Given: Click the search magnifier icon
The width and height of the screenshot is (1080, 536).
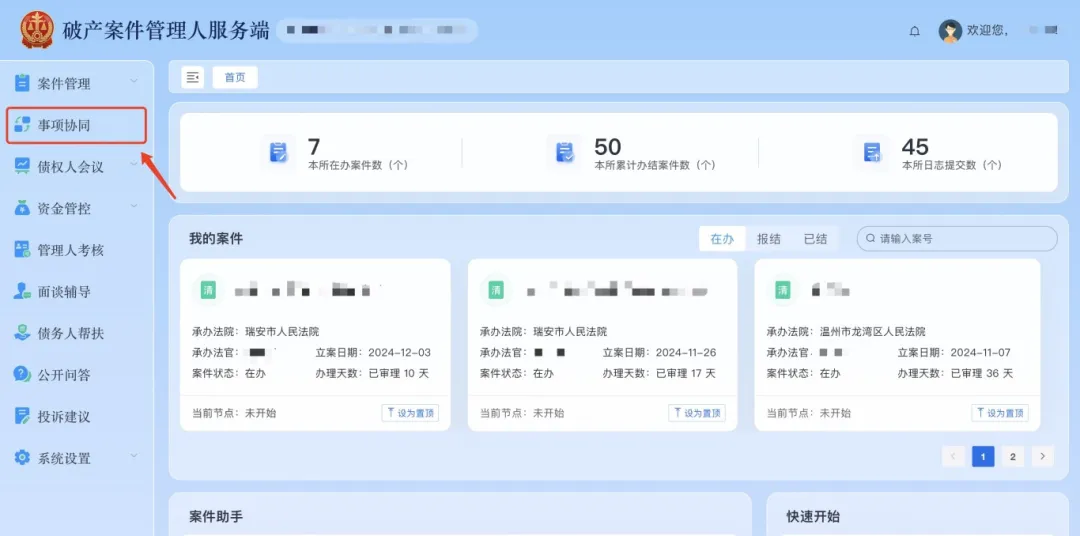Looking at the screenshot, I should click(x=871, y=238).
